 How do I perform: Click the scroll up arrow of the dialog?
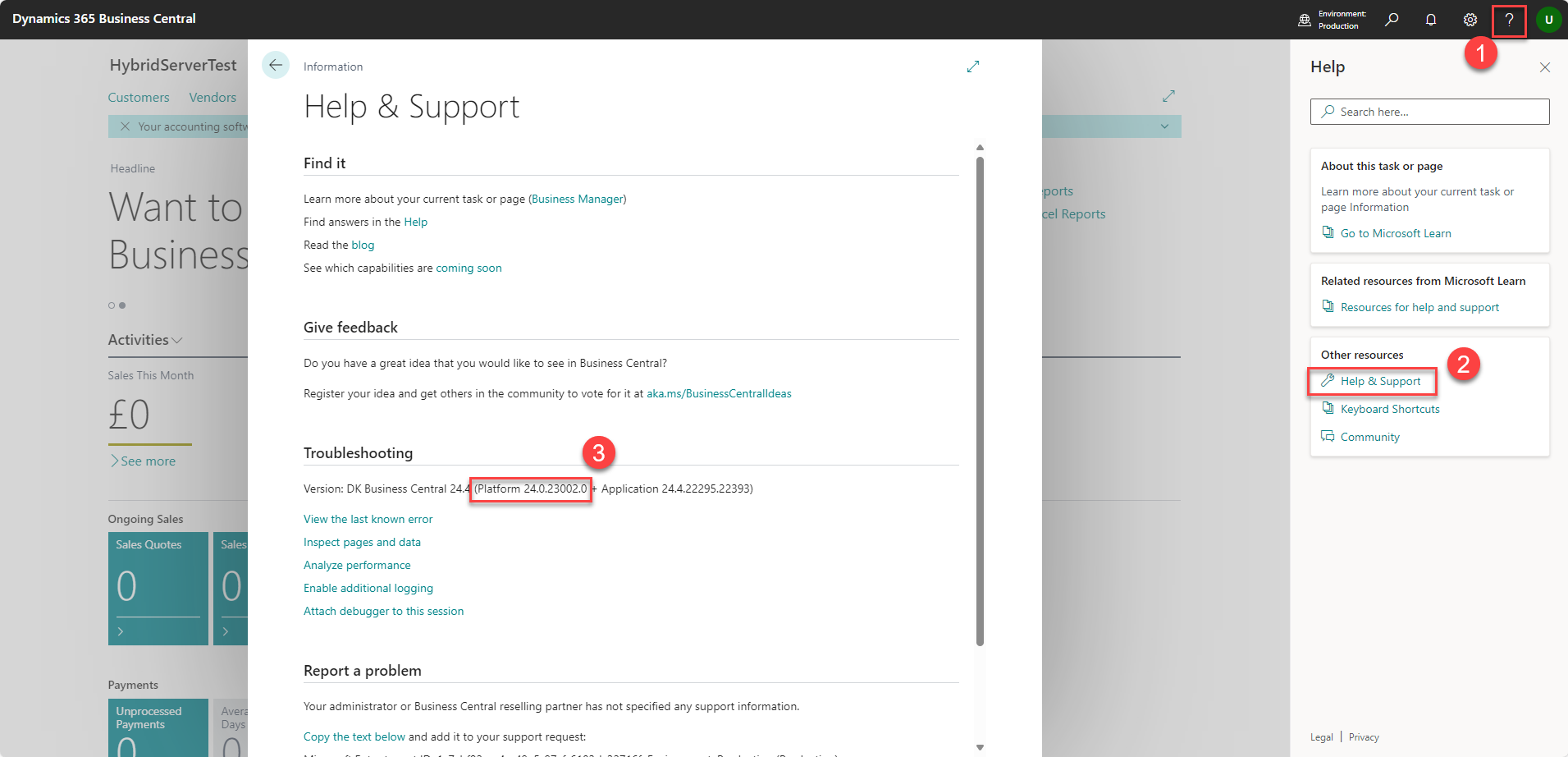click(980, 148)
